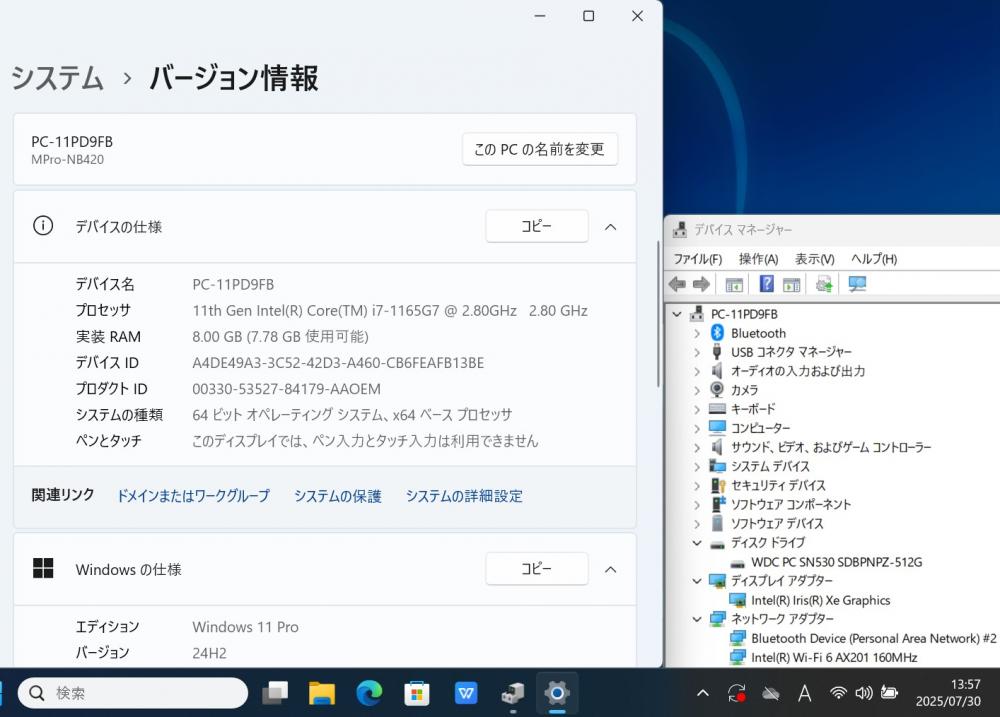Collapse the PC-11PD9FB root node in Device Manager
Viewport: 1000px width, 717px height.
click(x=677, y=314)
